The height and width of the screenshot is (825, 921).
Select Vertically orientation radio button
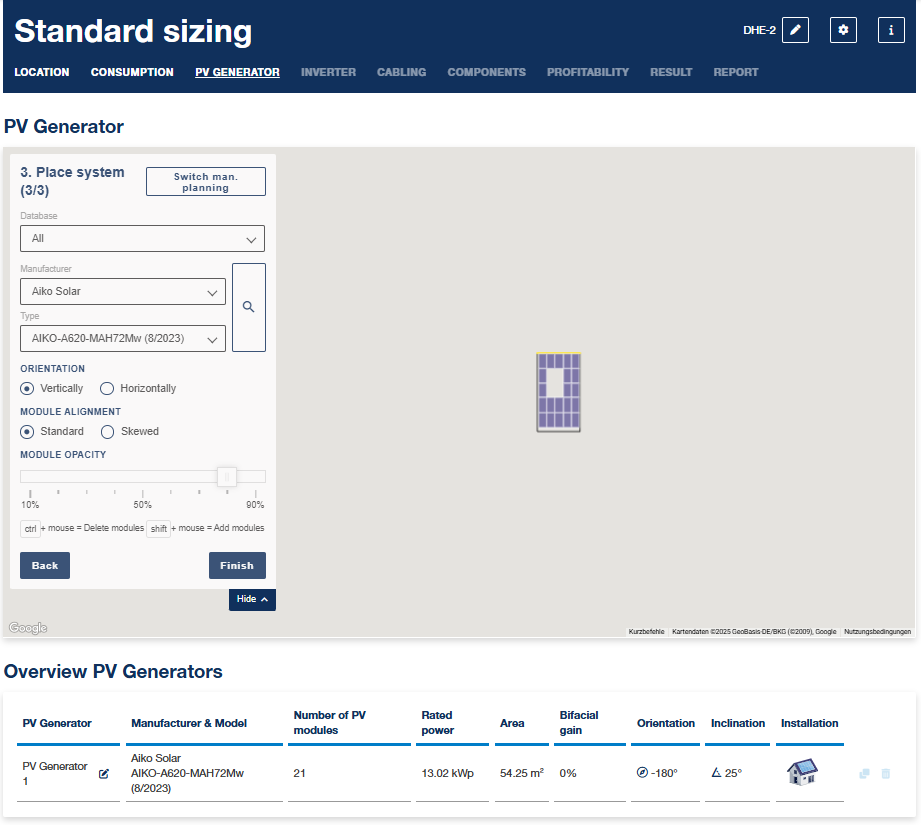pos(27,388)
